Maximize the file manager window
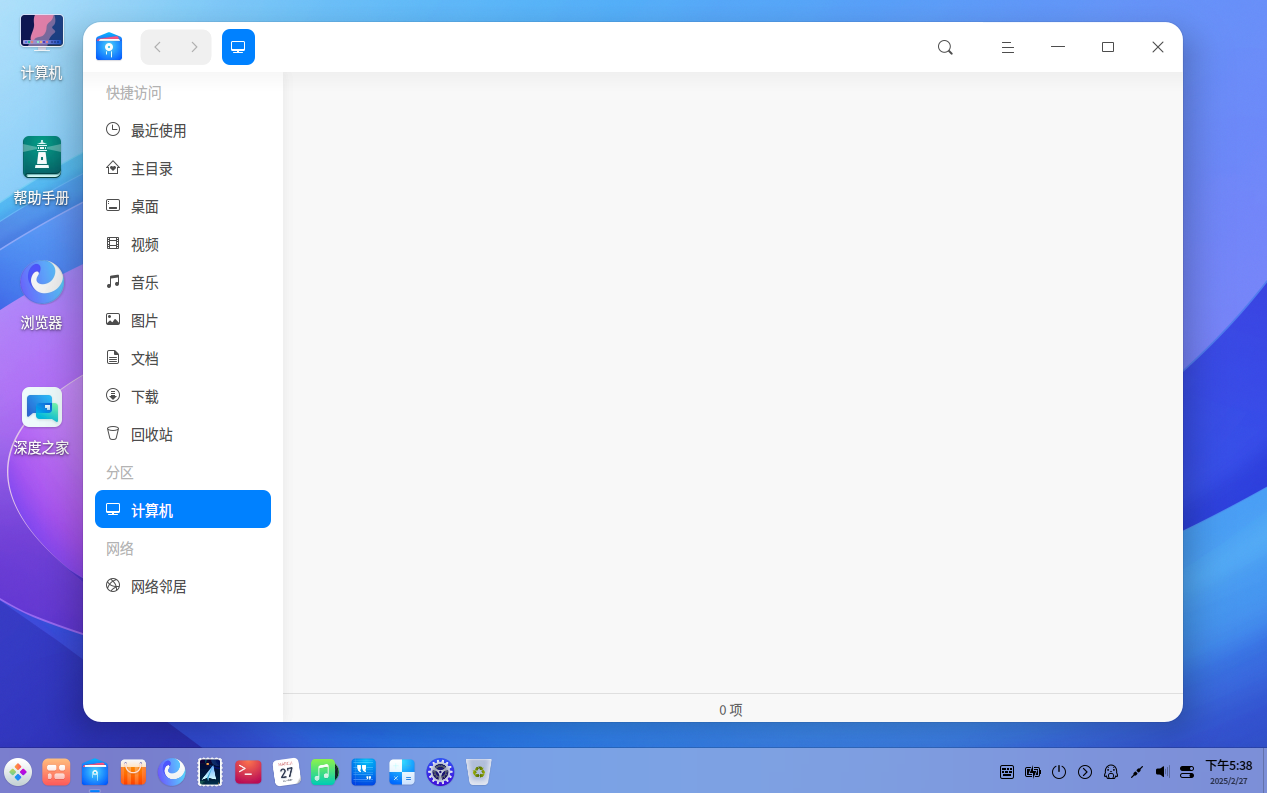Viewport: 1267px width, 793px height. (1108, 47)
